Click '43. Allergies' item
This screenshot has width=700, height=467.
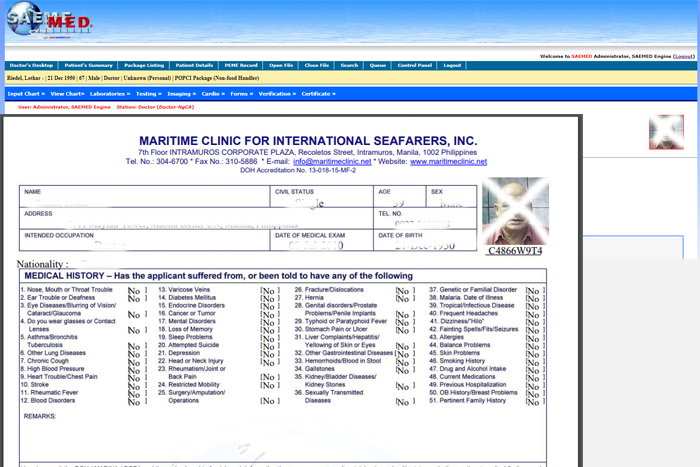[x=446, y=337]
